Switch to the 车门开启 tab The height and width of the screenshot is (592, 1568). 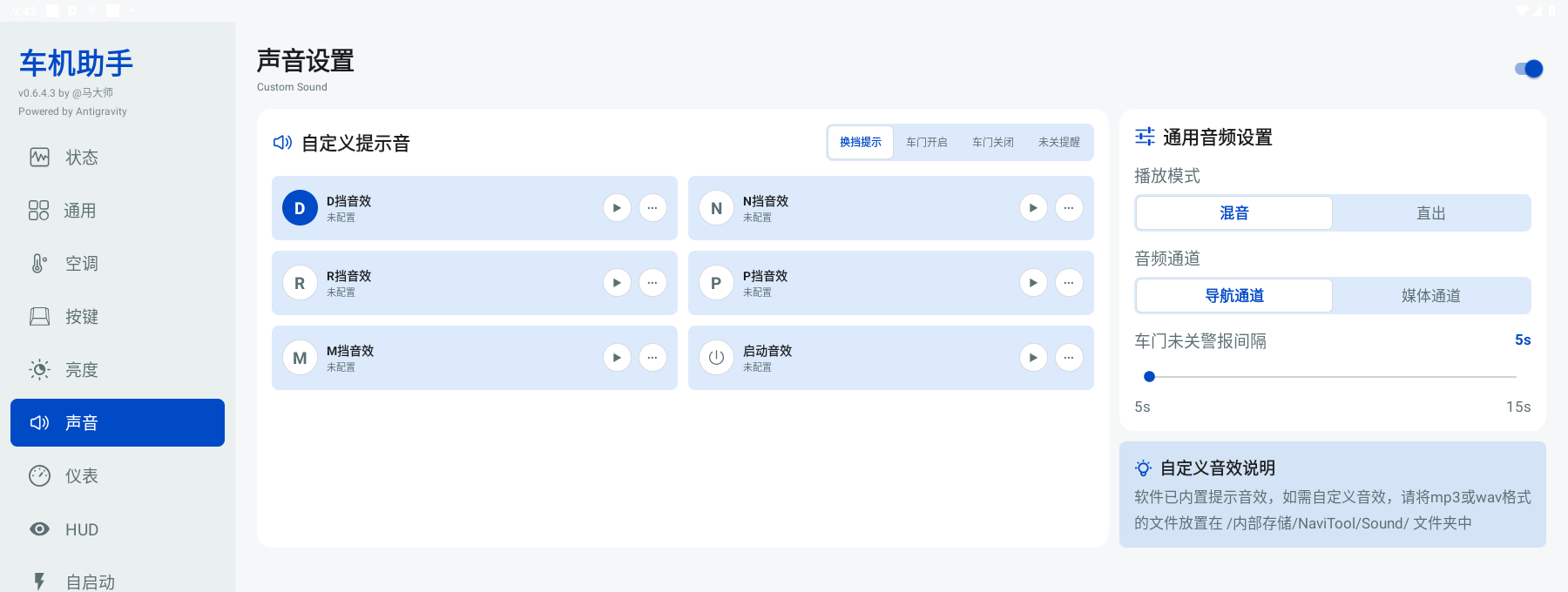click(927, 142)
